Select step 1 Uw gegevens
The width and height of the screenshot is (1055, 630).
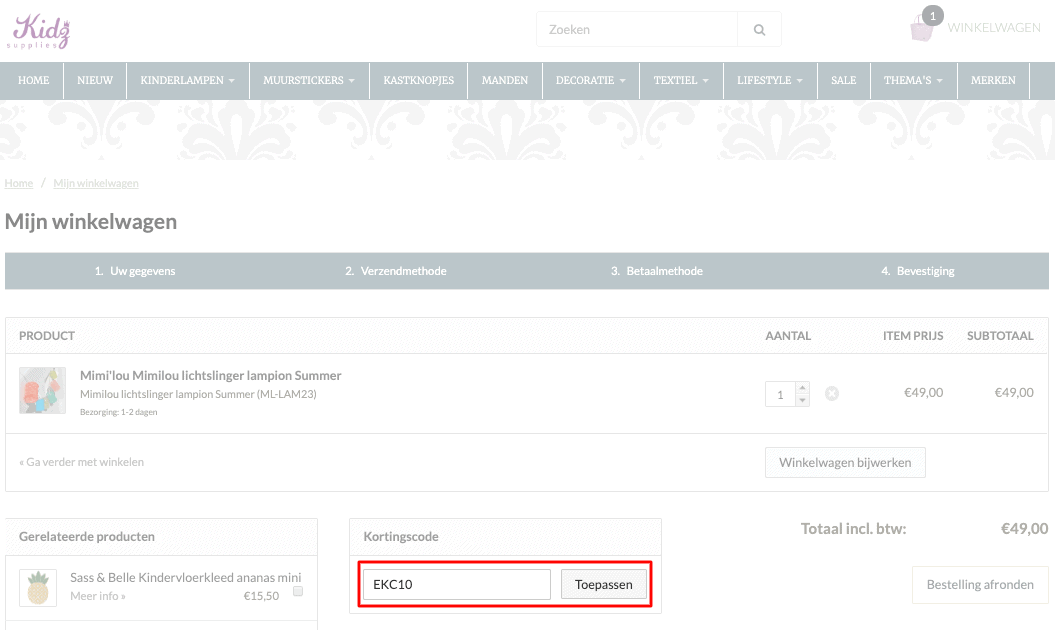135,271
